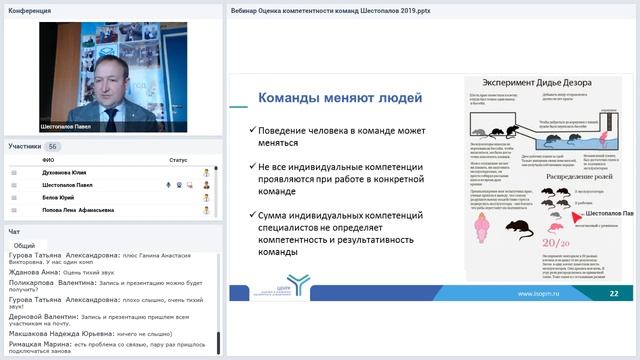Click presenter avatar icon in Шестопалов Павел row
The height and width of the screenshot is (360, 640).
coord(207,185)
